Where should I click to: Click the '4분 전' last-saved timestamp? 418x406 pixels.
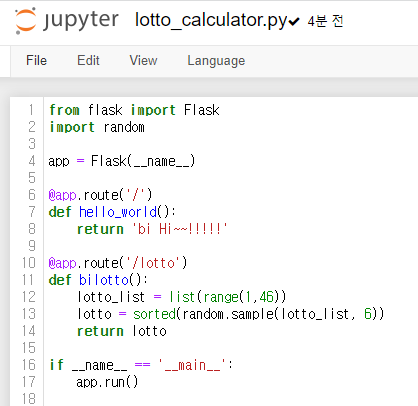click(325, 21)
